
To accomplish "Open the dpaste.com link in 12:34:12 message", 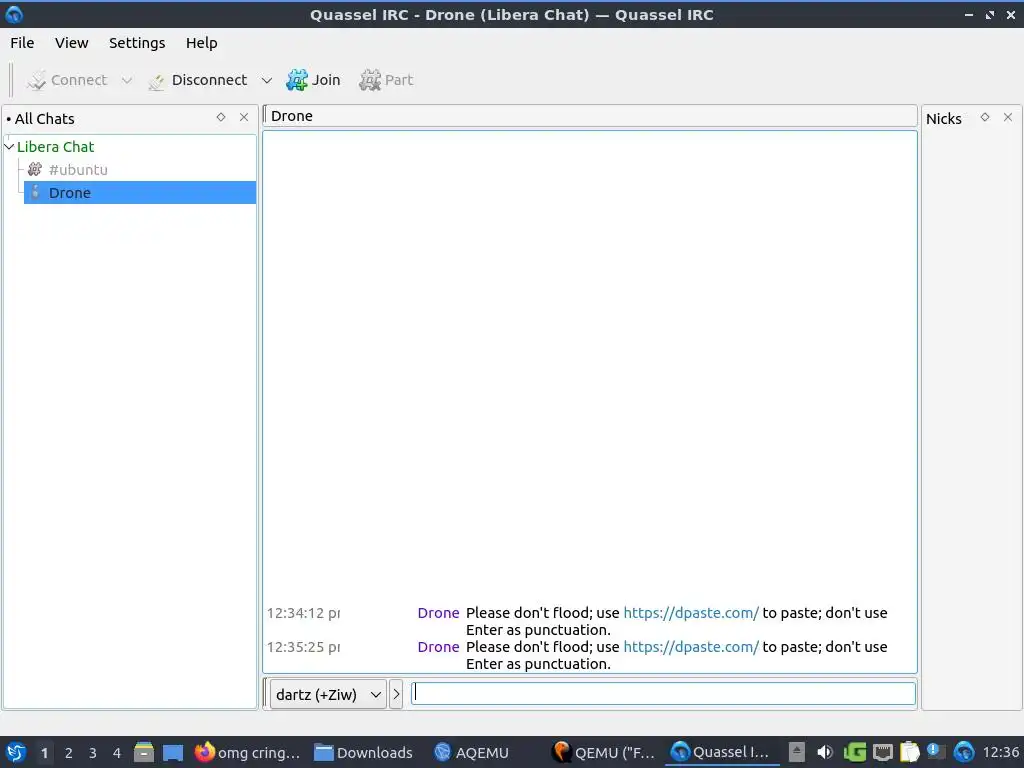I will [x=691, y=613].
